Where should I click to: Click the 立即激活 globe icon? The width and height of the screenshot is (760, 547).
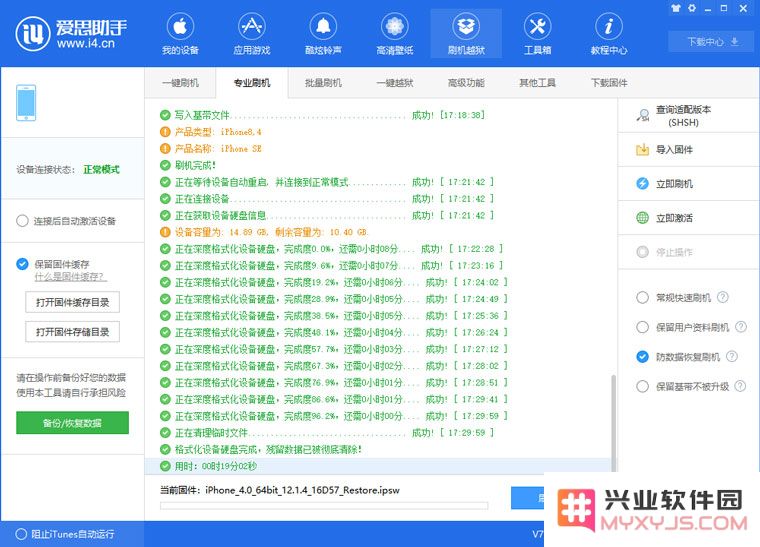point(643,218)
